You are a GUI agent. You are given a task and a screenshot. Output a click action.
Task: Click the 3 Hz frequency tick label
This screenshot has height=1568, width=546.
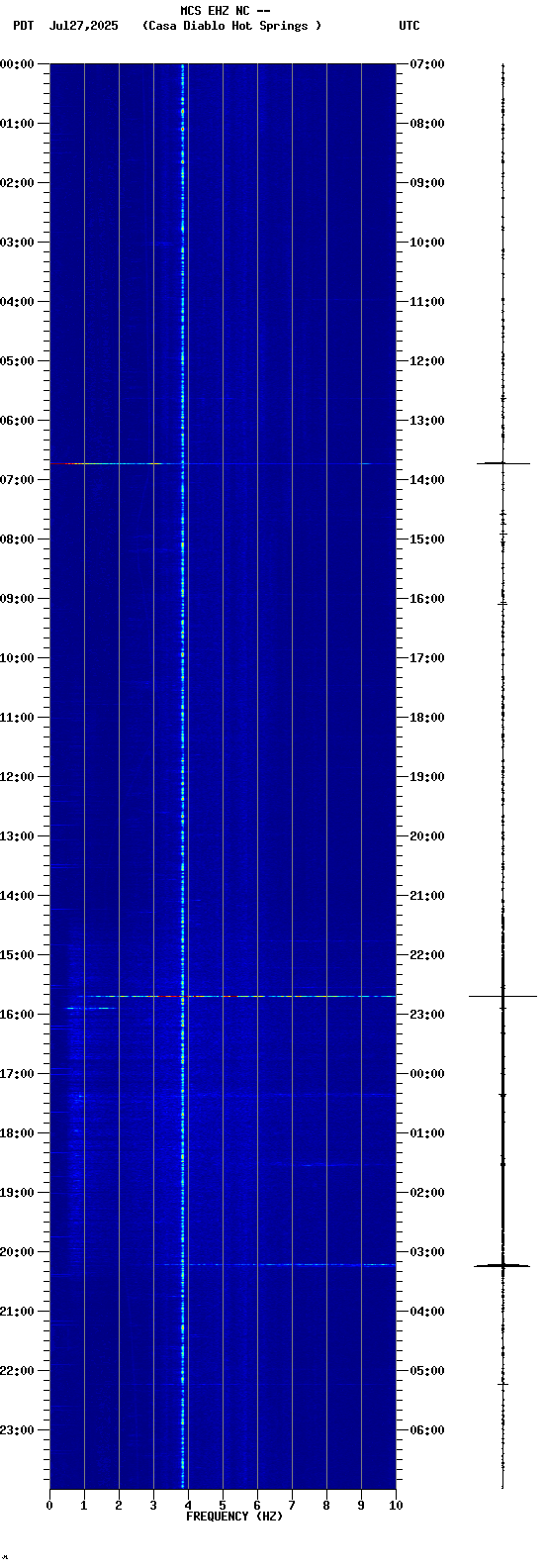click(x=153, y=1506)
